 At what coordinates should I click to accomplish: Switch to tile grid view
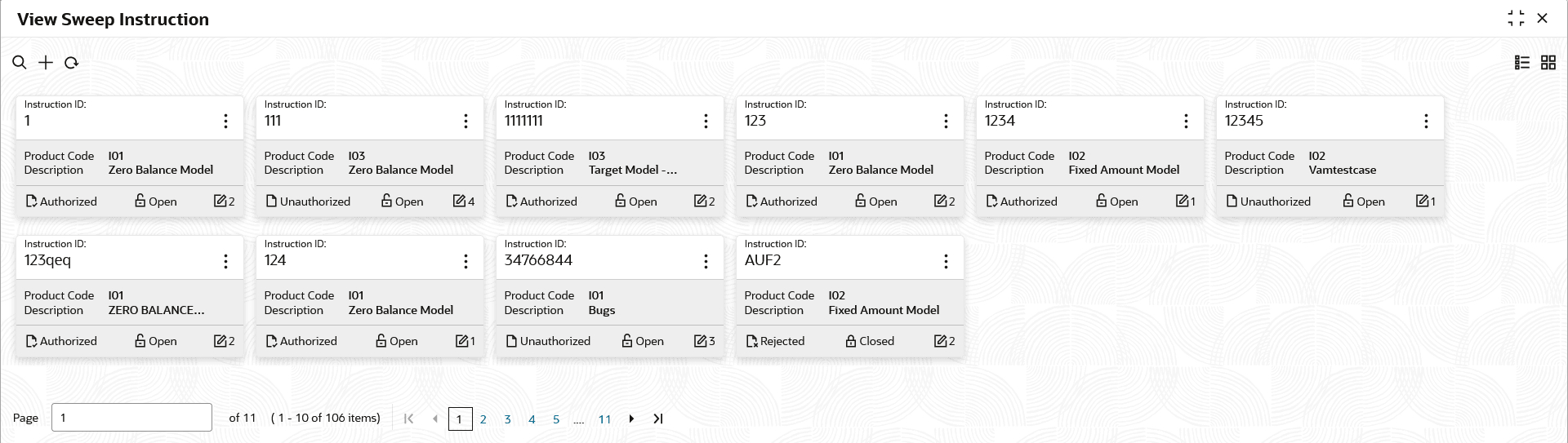pos(1548,63)
